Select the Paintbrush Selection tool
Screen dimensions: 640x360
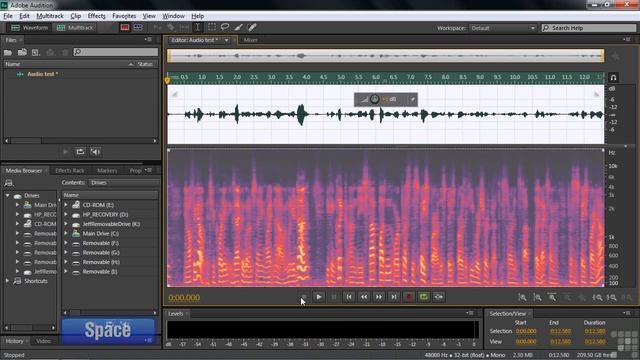pos(238,27)
